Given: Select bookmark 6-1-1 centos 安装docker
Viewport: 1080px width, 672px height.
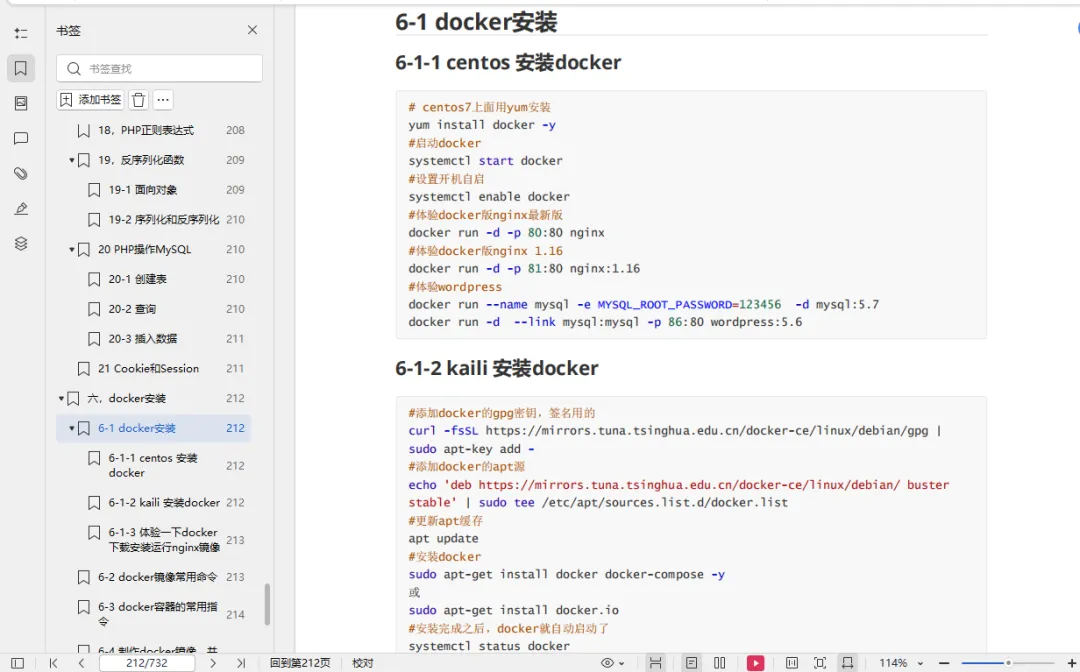Looking at the screenshot, I should [x=153, y=465].
